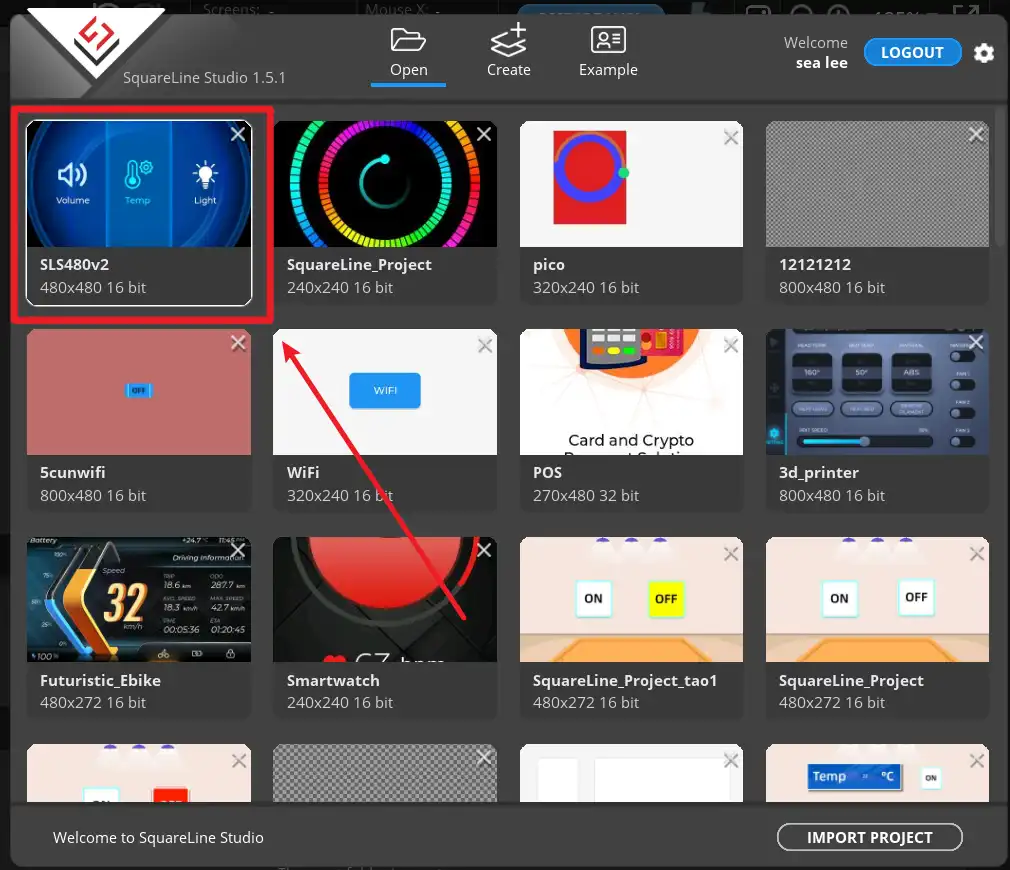
Task: Remove the 3d_printer project using its X icon
Action: [x=976, y=342]
